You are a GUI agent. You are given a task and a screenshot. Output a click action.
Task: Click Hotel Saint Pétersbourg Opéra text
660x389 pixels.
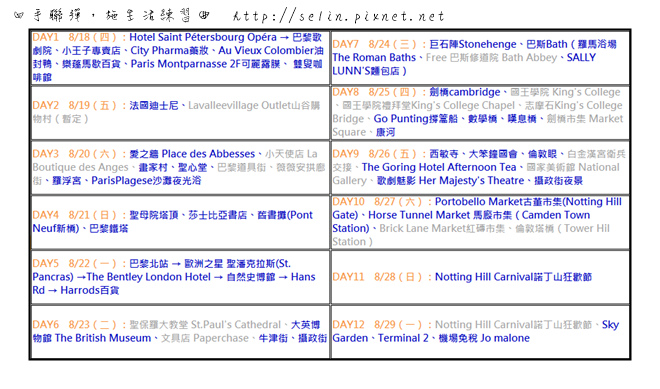point(203,37)
